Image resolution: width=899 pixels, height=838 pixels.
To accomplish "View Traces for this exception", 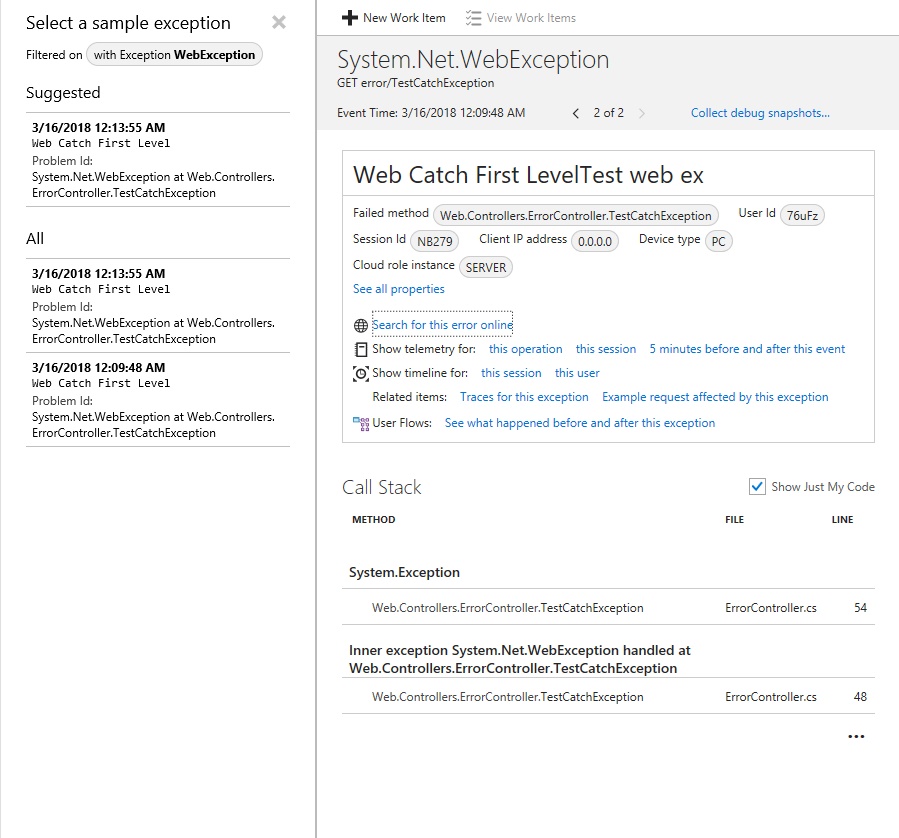I will click(523, 397).
